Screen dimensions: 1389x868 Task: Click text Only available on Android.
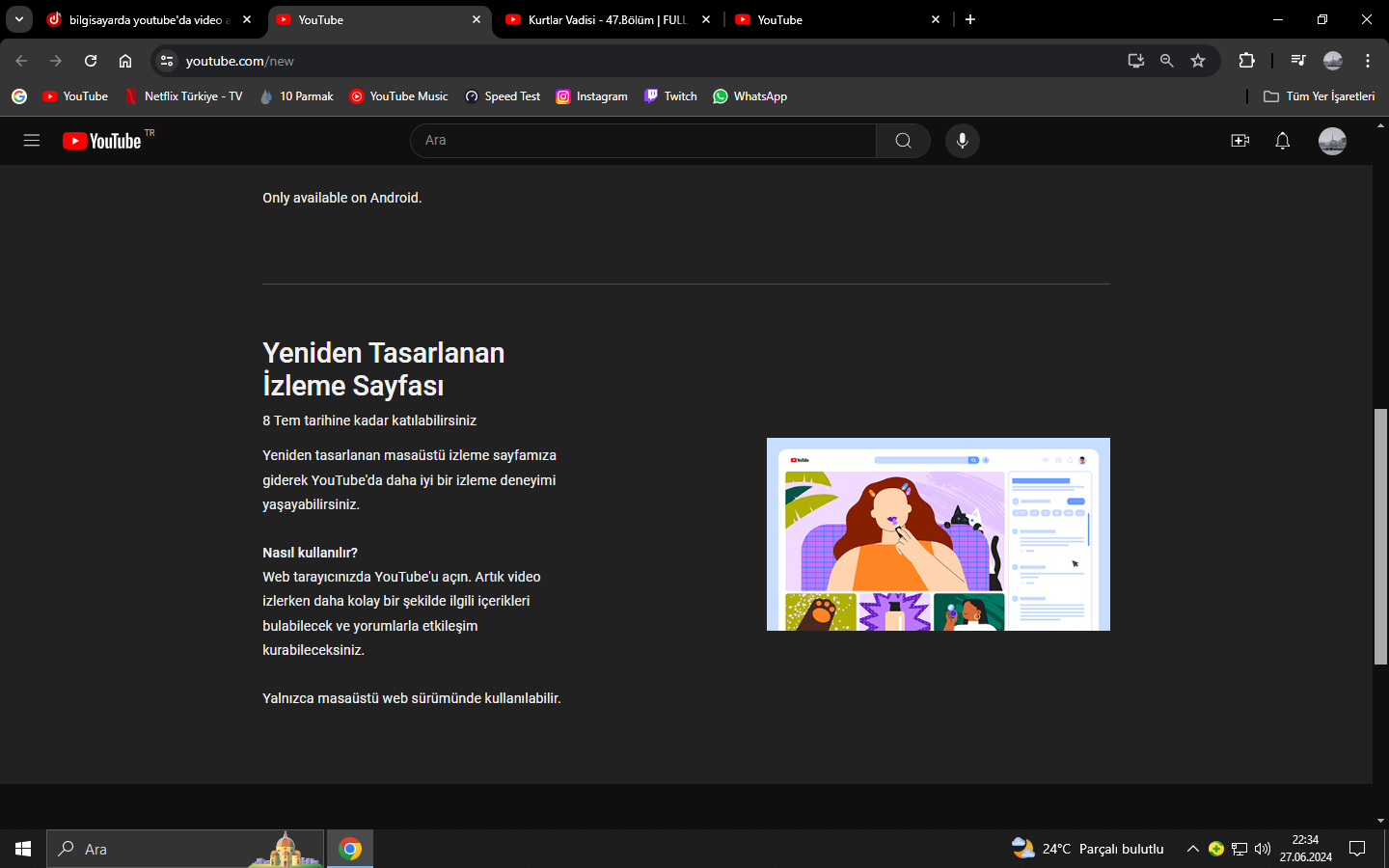[x=342, y=198]
